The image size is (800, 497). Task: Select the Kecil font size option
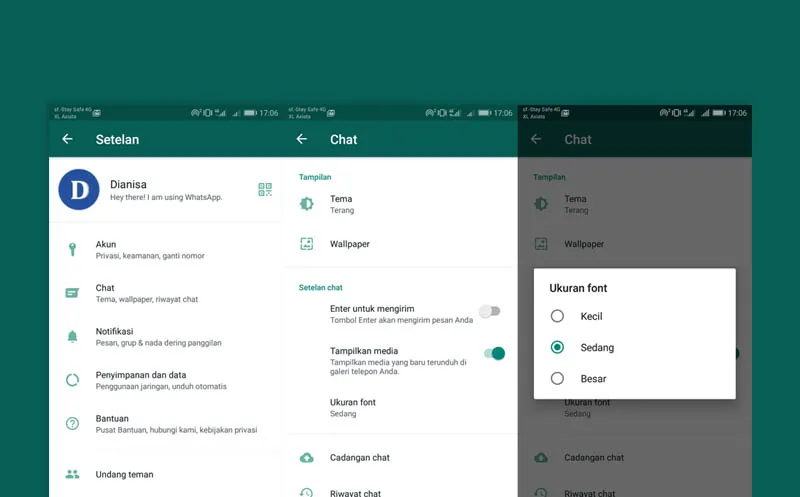pyautogui.click(x=557, y=316)
